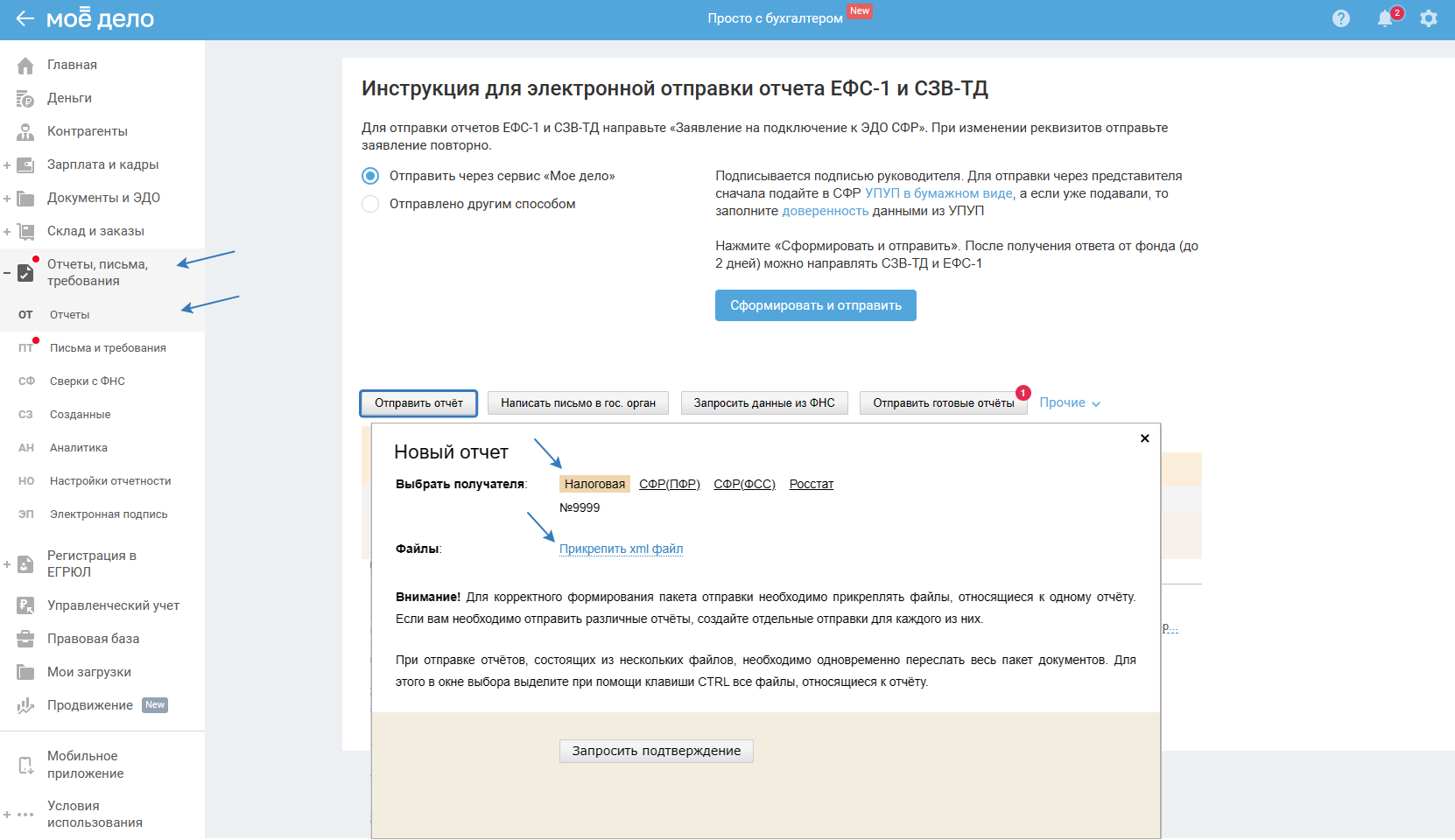Click the Деньги coins icon

click(25, 98)
